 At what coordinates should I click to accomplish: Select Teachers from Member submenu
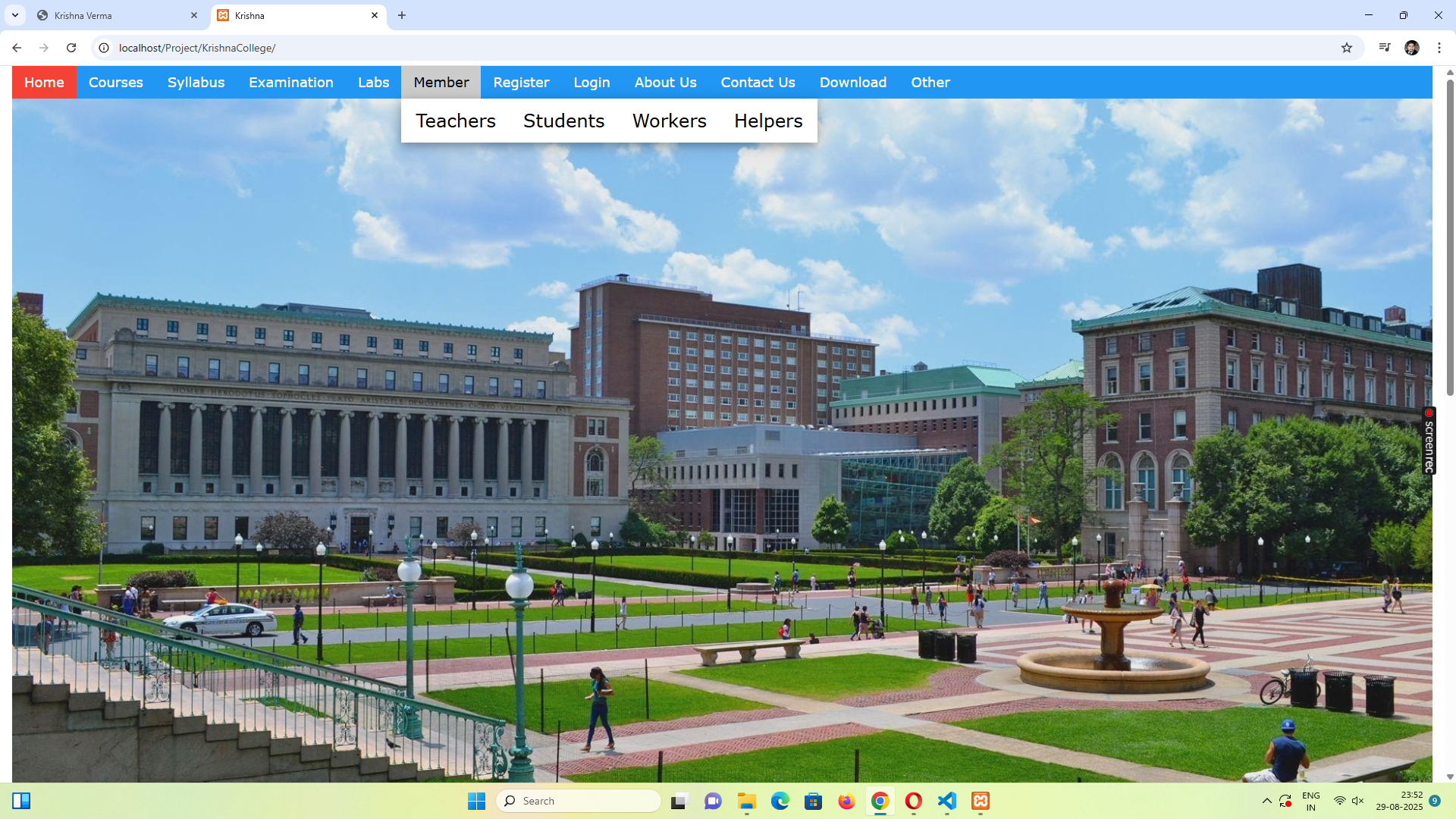(455, 121)
